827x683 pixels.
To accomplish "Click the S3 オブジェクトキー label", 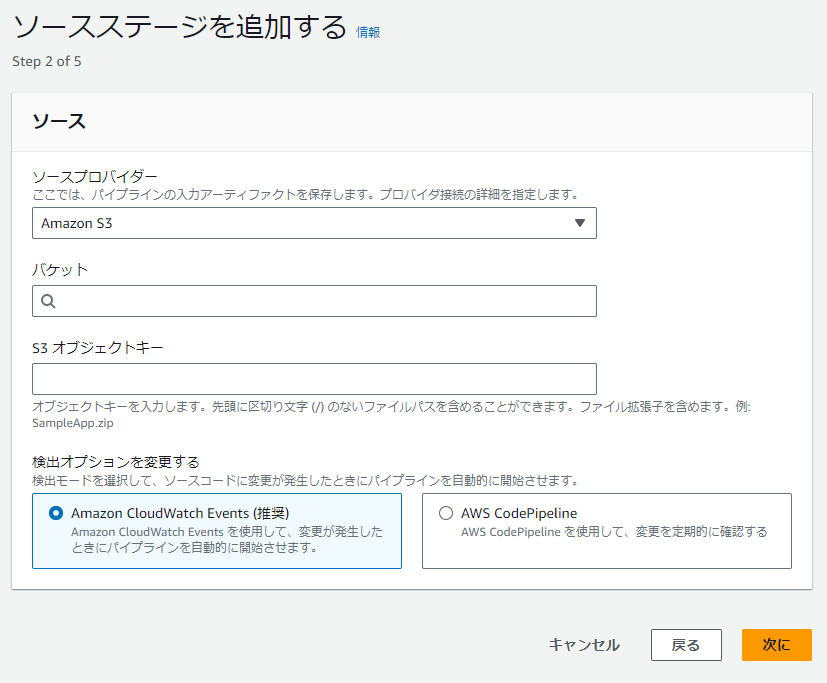I will 98,348.
